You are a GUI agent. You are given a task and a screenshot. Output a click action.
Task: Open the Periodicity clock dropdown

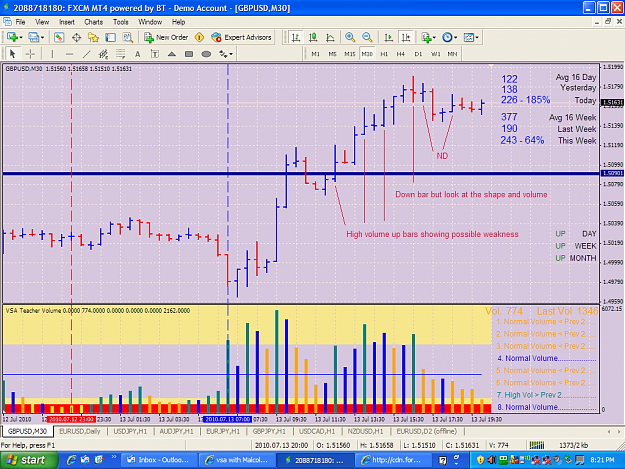click(x=450, y=37)
